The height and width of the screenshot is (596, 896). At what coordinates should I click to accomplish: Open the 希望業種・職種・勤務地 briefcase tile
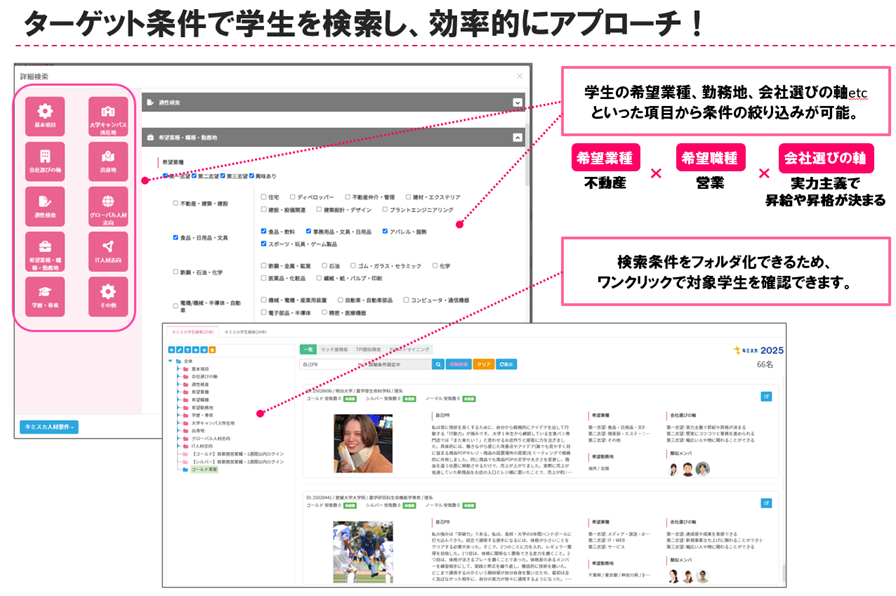point(45,252)
